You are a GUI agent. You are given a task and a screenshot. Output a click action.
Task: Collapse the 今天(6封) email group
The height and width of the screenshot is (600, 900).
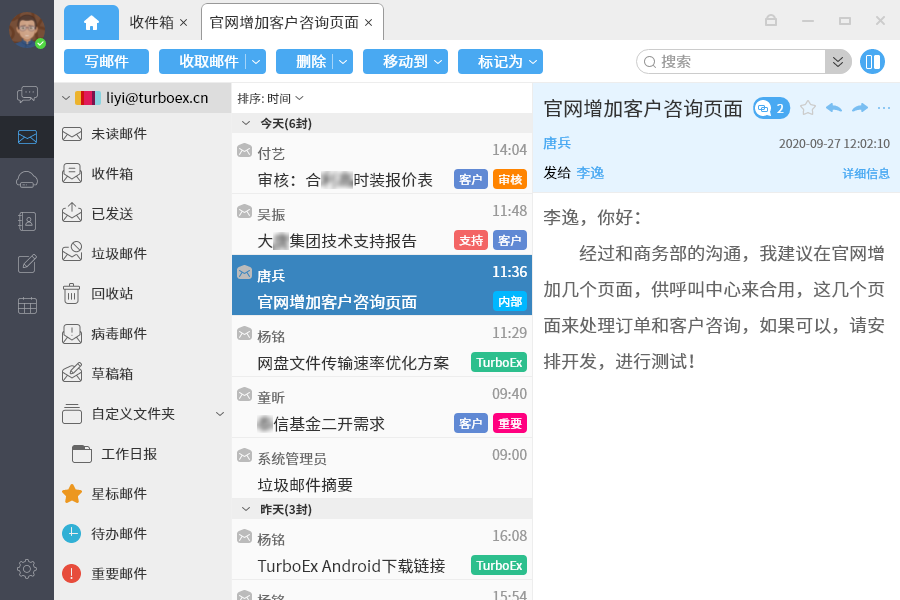click(x=246, y=124)
